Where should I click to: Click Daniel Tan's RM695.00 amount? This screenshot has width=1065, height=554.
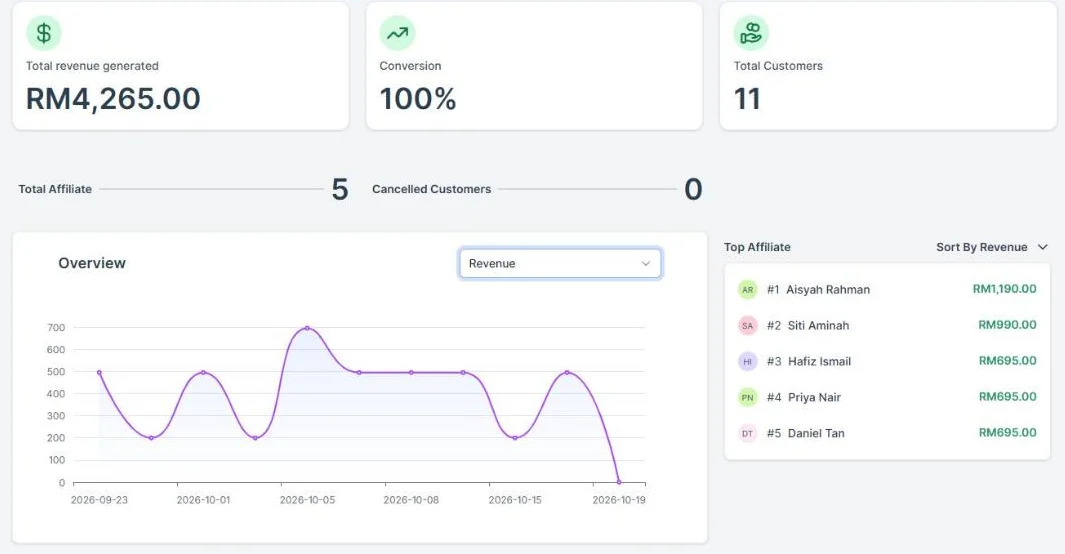click(1007, 432)
